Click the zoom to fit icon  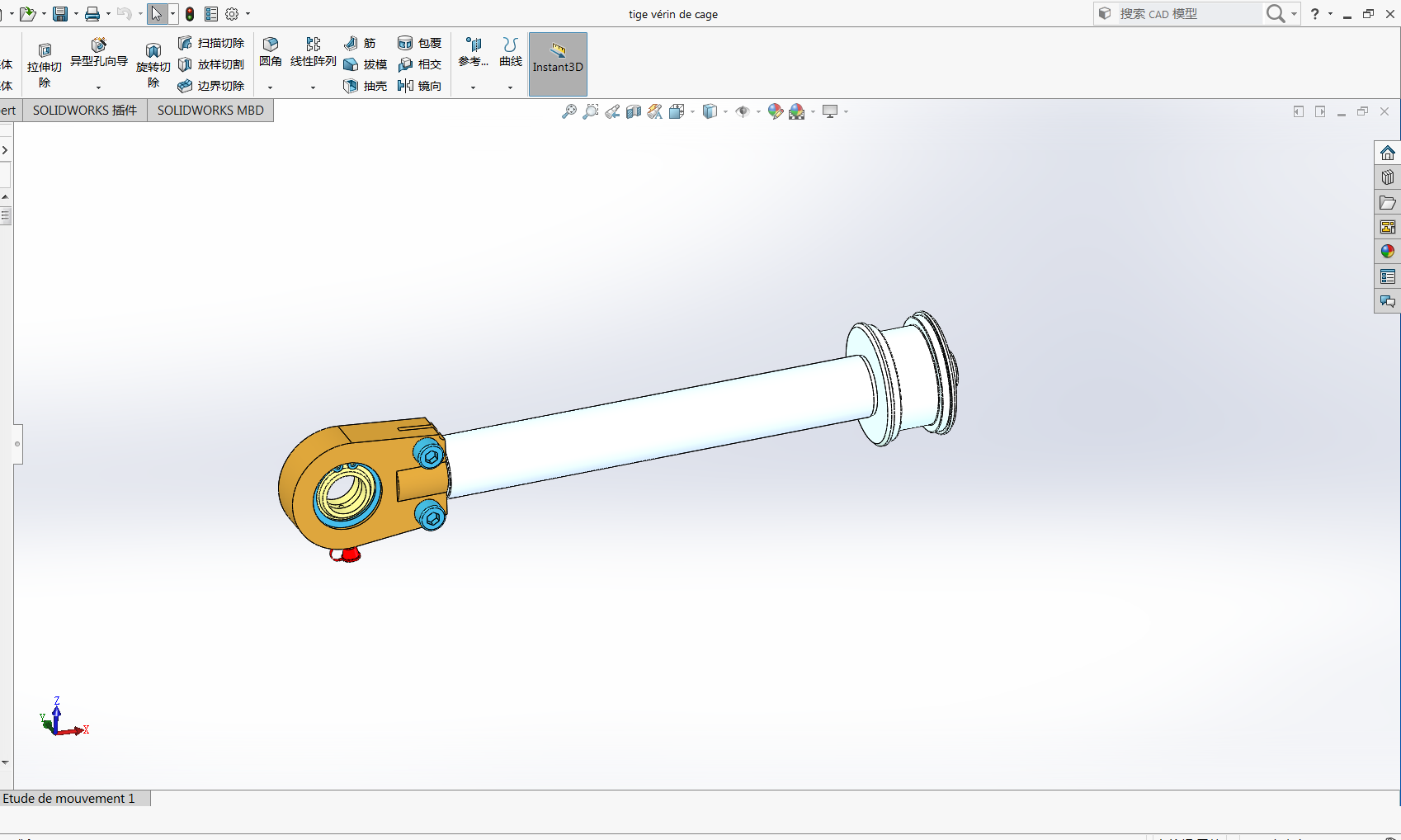tap(569, 111)
